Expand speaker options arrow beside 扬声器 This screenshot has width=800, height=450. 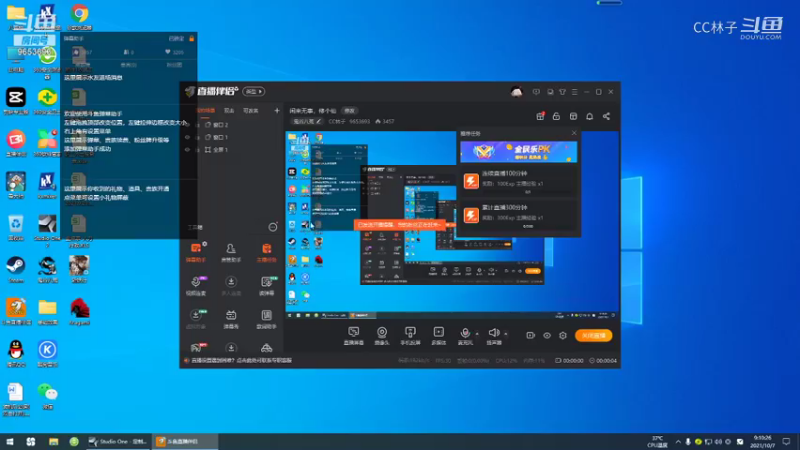coord(506,334)
